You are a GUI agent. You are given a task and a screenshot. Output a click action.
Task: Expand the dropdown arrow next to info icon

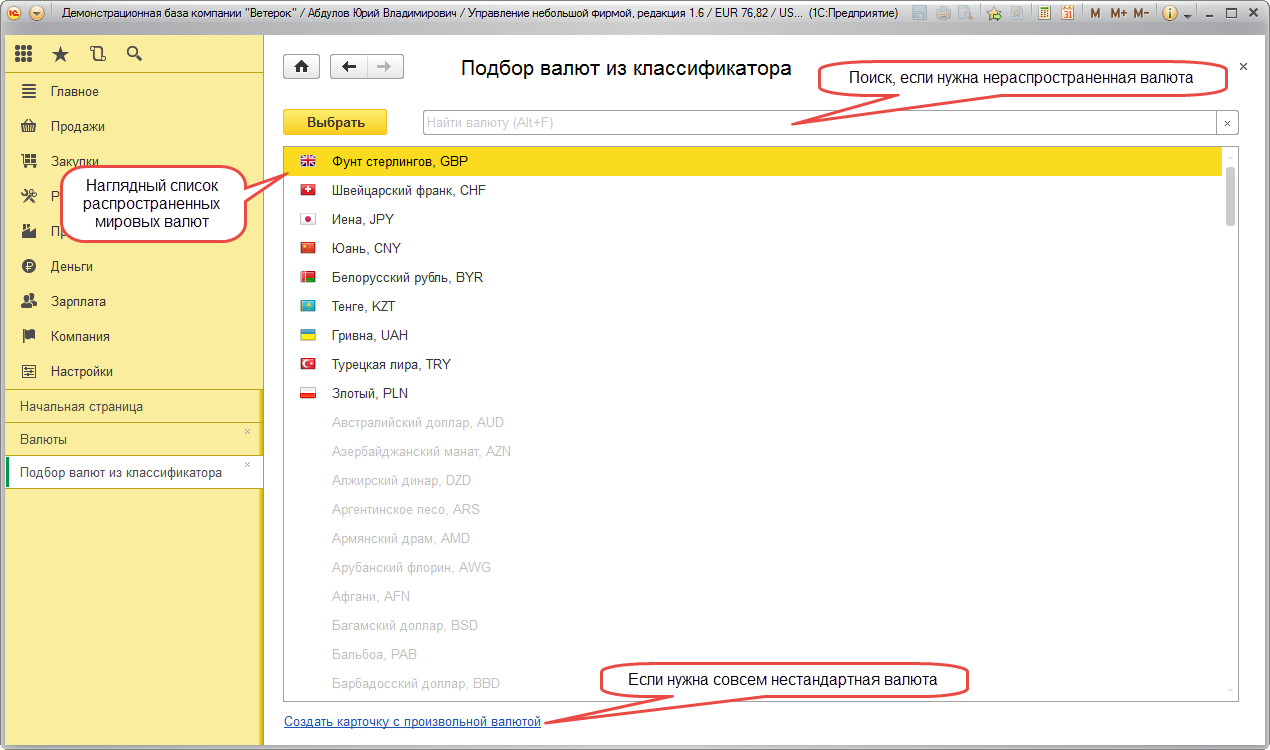[x=1187, y=16]
